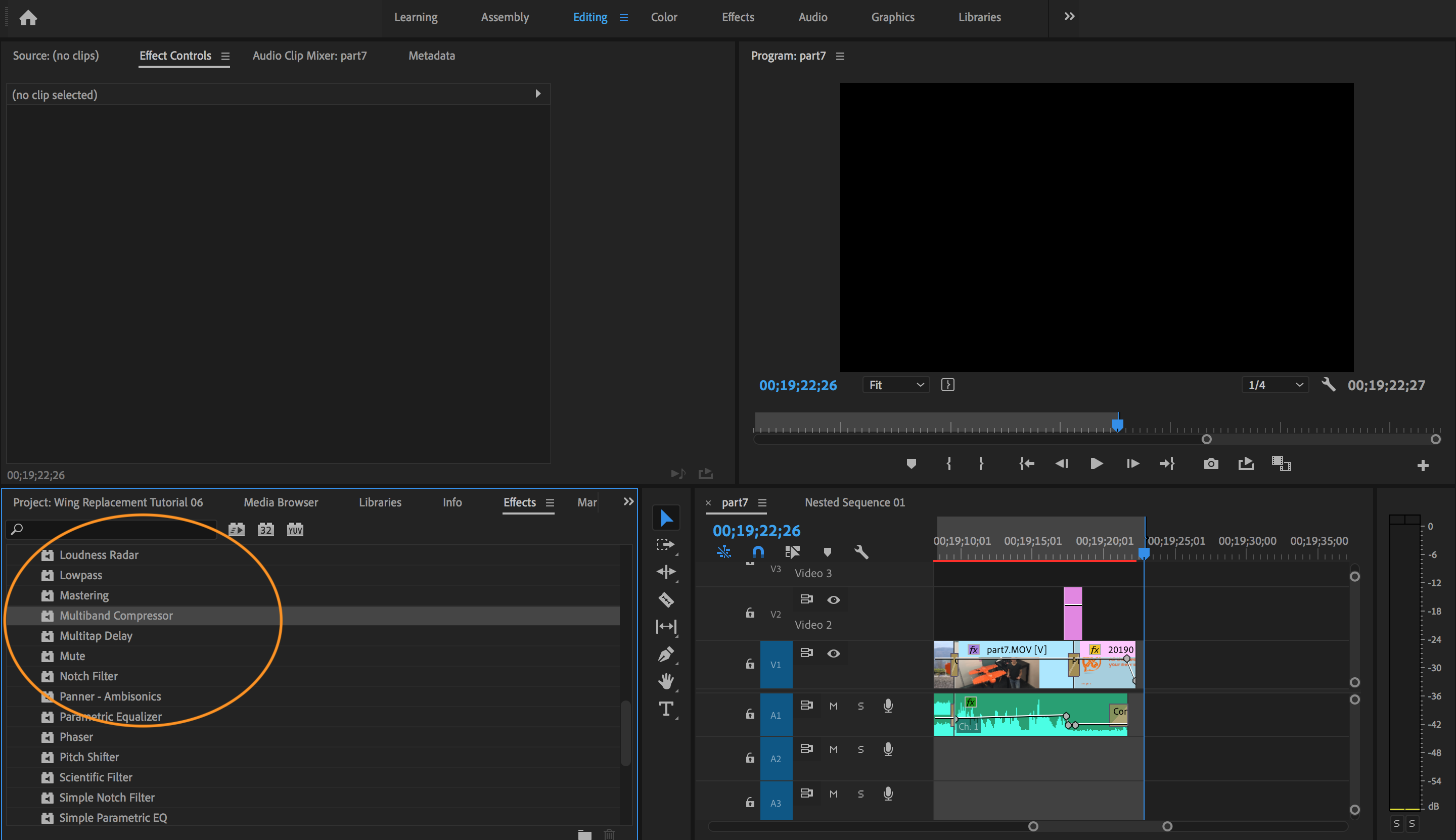
Task: Mute audio track A1
Action: pyautogui.click(x=833, y=706)
